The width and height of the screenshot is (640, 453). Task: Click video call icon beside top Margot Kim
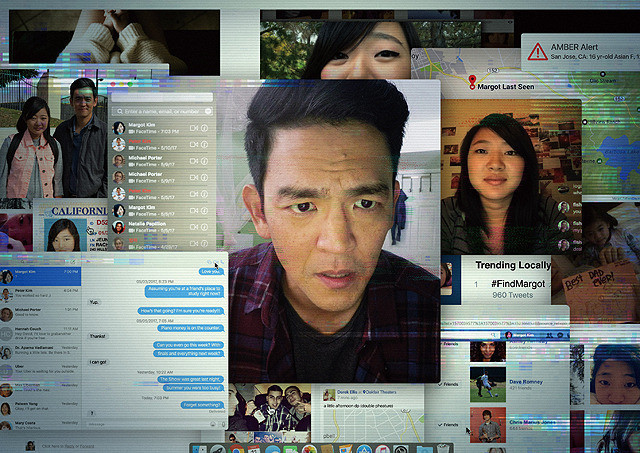[193, 128]
